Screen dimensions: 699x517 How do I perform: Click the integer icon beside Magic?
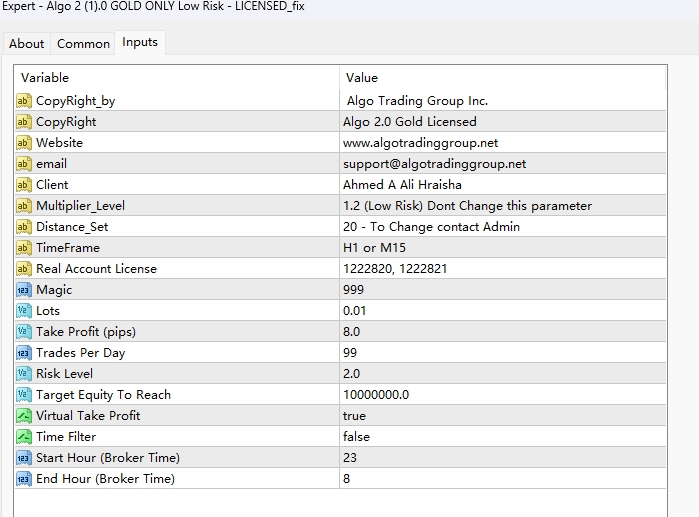[x=24, y=290]
